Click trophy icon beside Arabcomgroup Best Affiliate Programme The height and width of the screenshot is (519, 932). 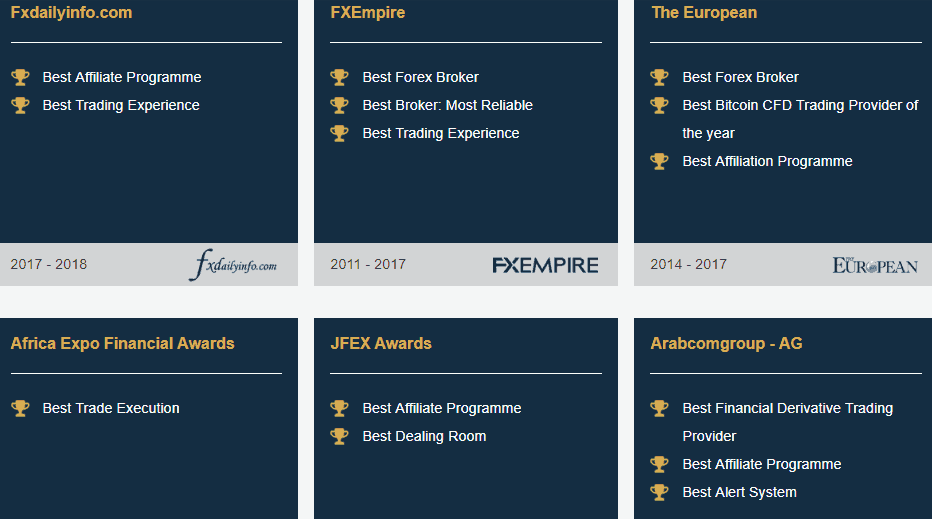(659, 464)
